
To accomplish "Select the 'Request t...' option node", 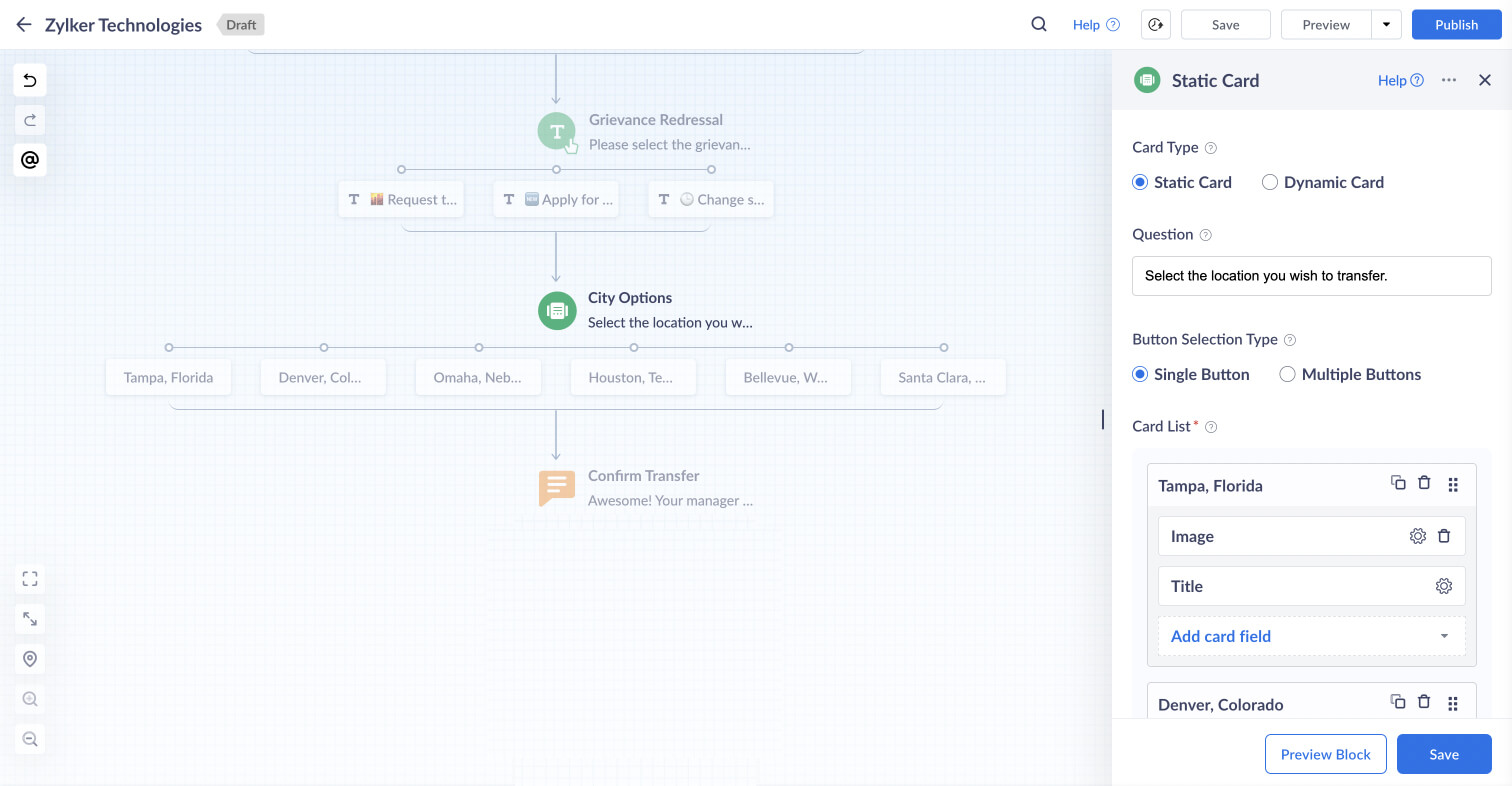I will [401, 199].
